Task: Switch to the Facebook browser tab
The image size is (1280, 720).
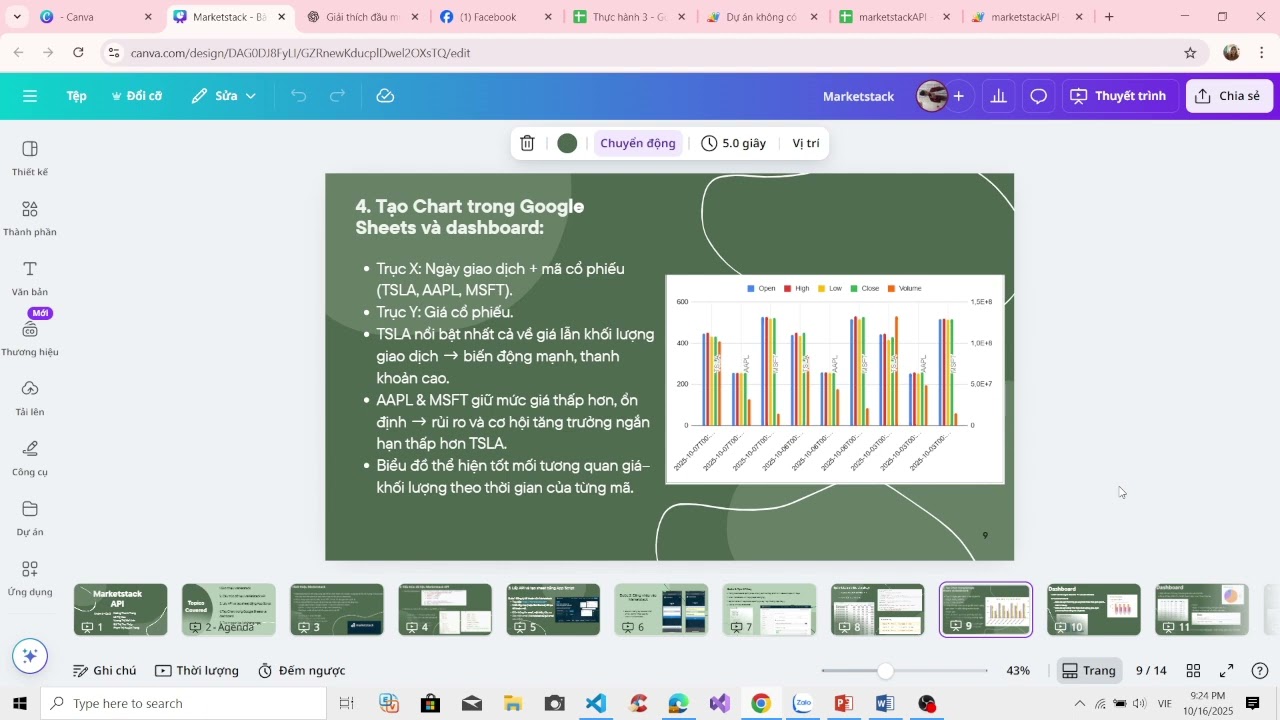Action: pyautogui.click(x=495, y=17)
